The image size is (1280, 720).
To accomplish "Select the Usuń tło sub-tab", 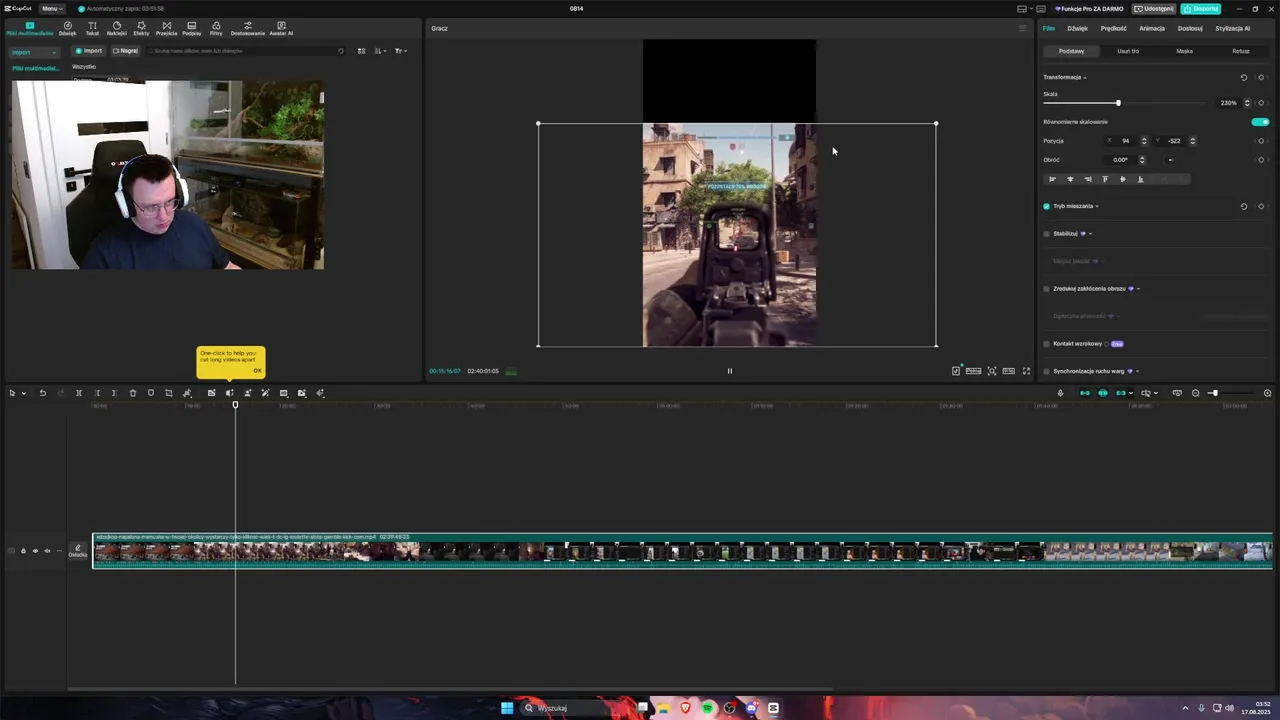I will (x=1128, y=51).
